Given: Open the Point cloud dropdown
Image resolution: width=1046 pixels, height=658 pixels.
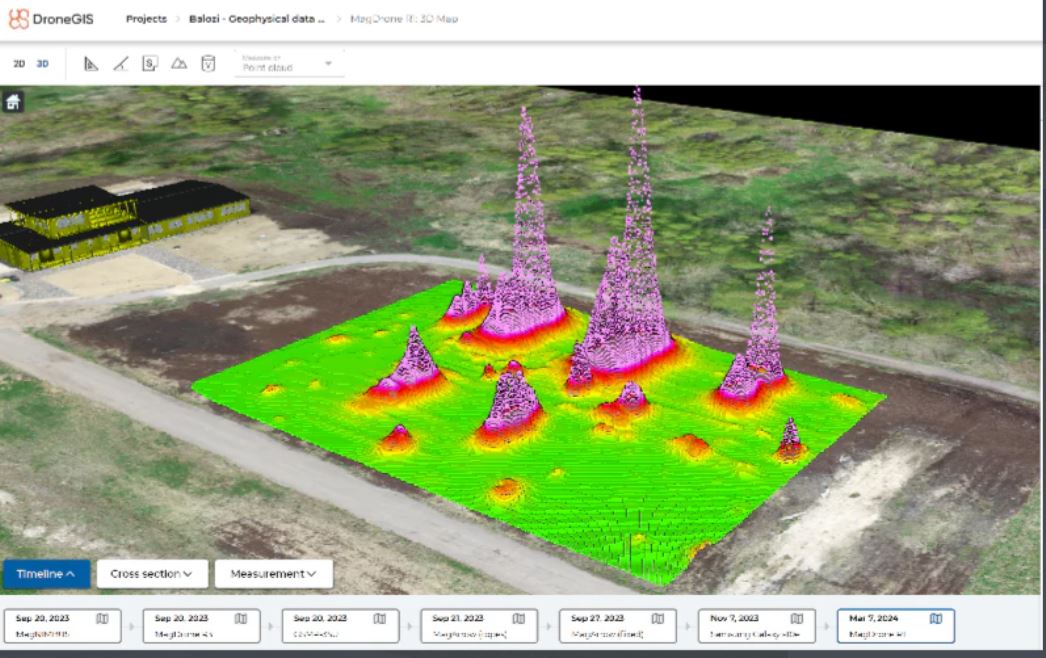Looking at the screenshot, I should pos(289,64).
